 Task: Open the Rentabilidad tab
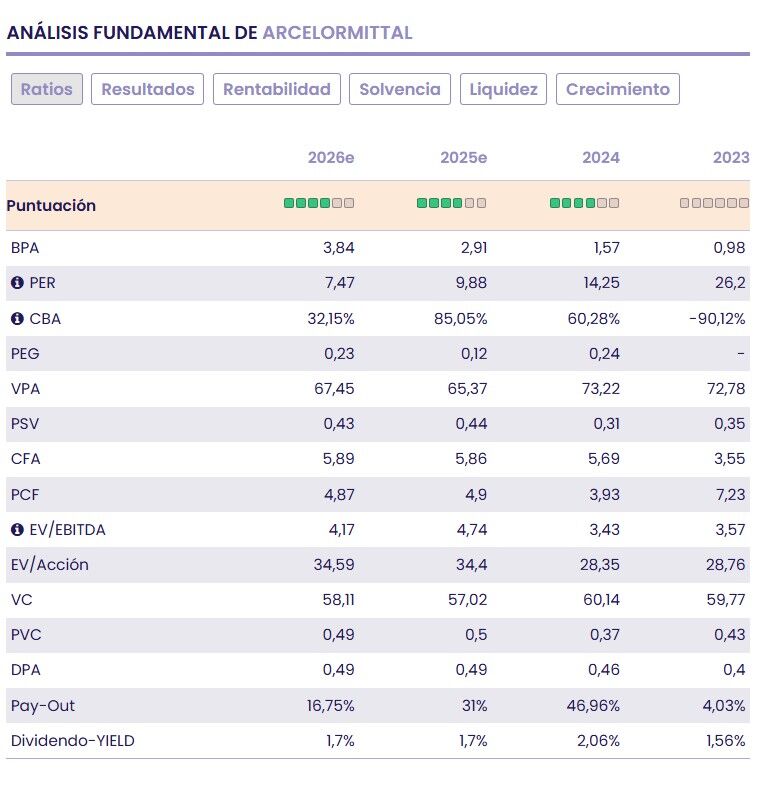(277, 89)
